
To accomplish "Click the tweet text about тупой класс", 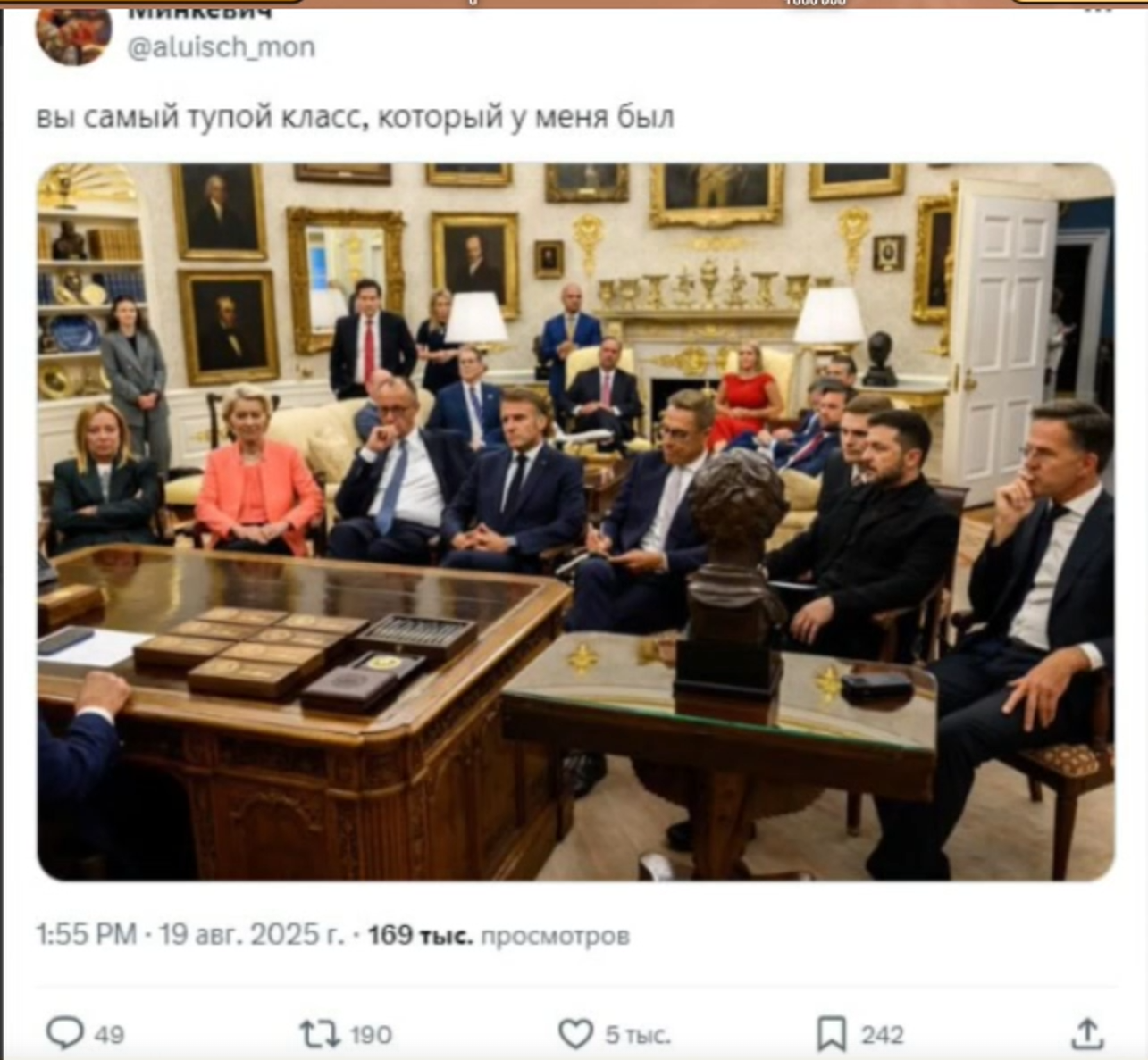I will pyautogui.click(x=355, y=116).
